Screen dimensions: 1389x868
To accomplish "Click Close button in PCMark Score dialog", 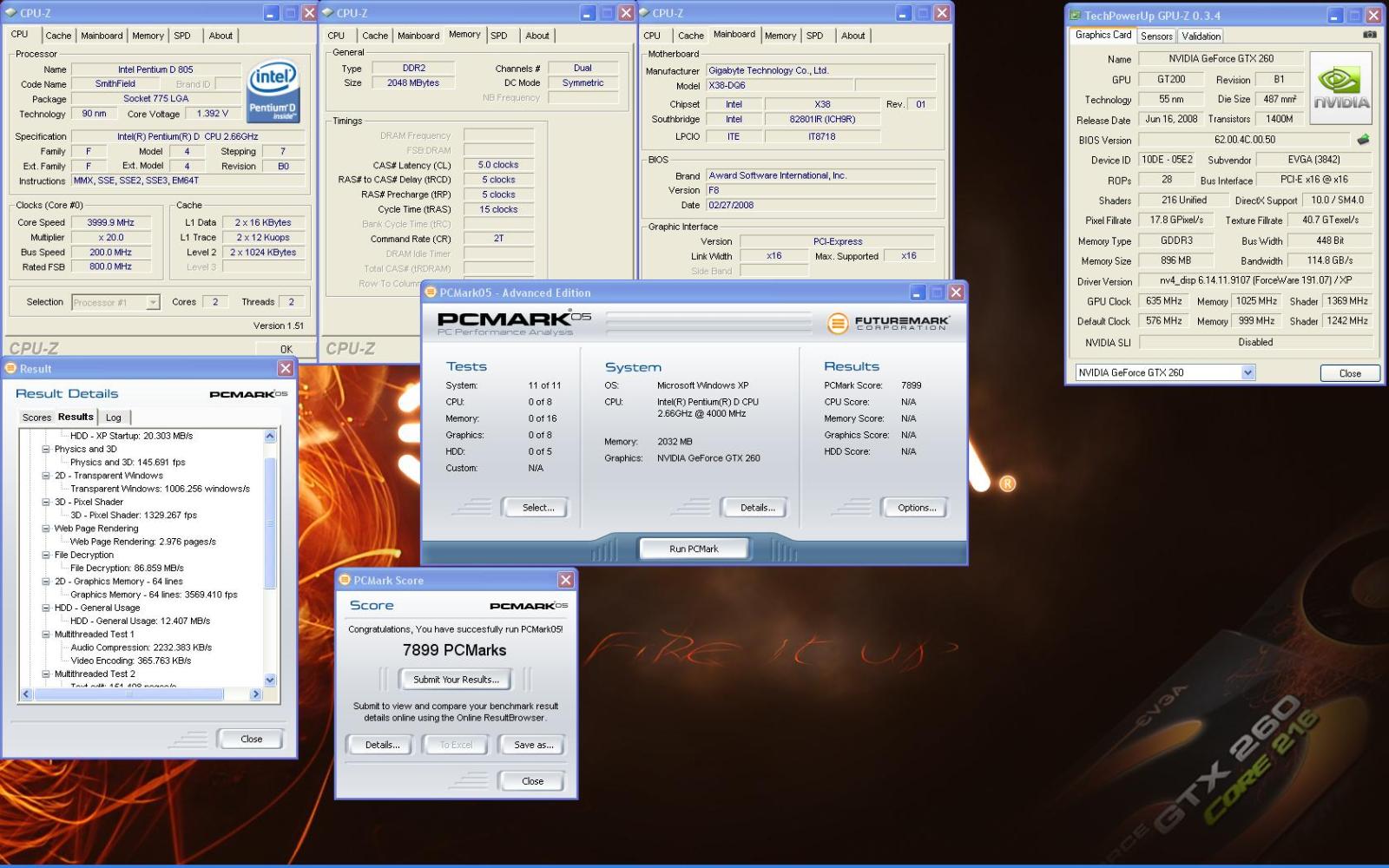I will pos(532,781).
